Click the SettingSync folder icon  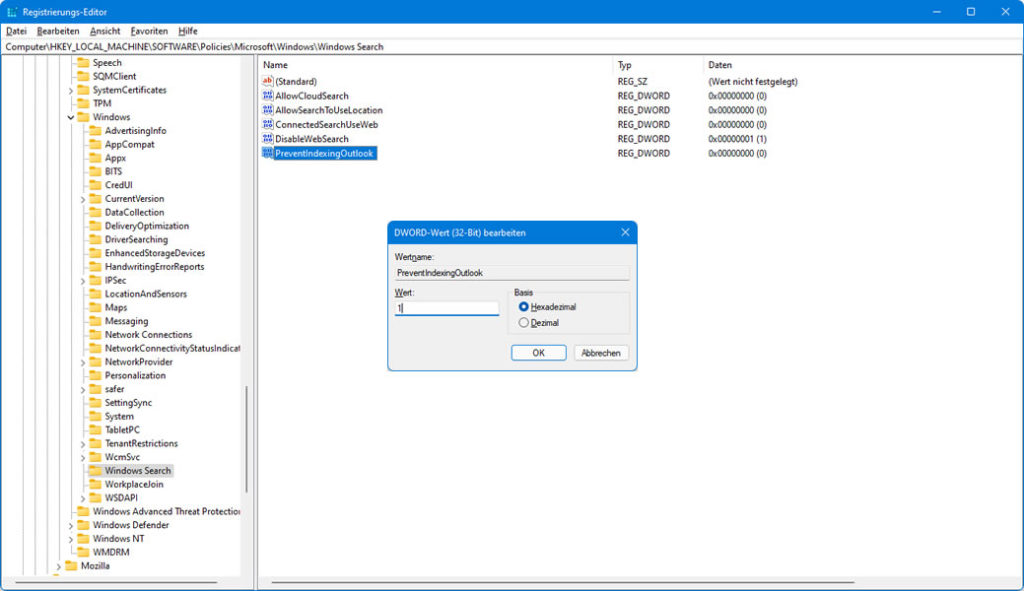[95, 402]
